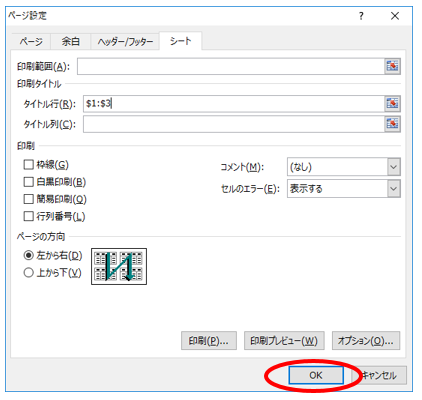
Task: Enable the 白黒印刷 checkbox
Action: 29,182
